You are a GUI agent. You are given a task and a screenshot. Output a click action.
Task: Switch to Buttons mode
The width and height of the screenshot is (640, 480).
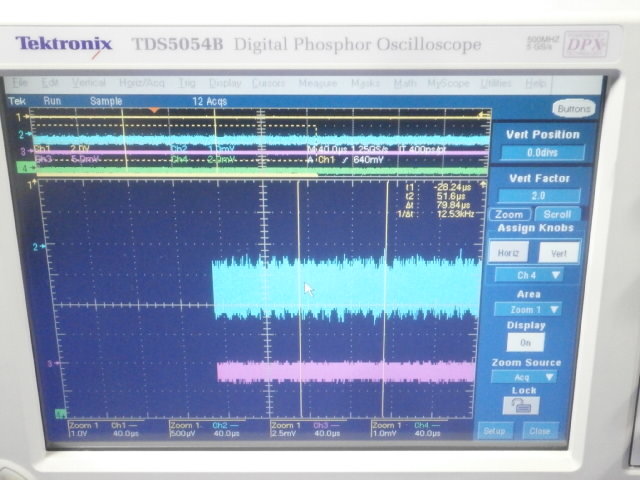tap(573, 109)
